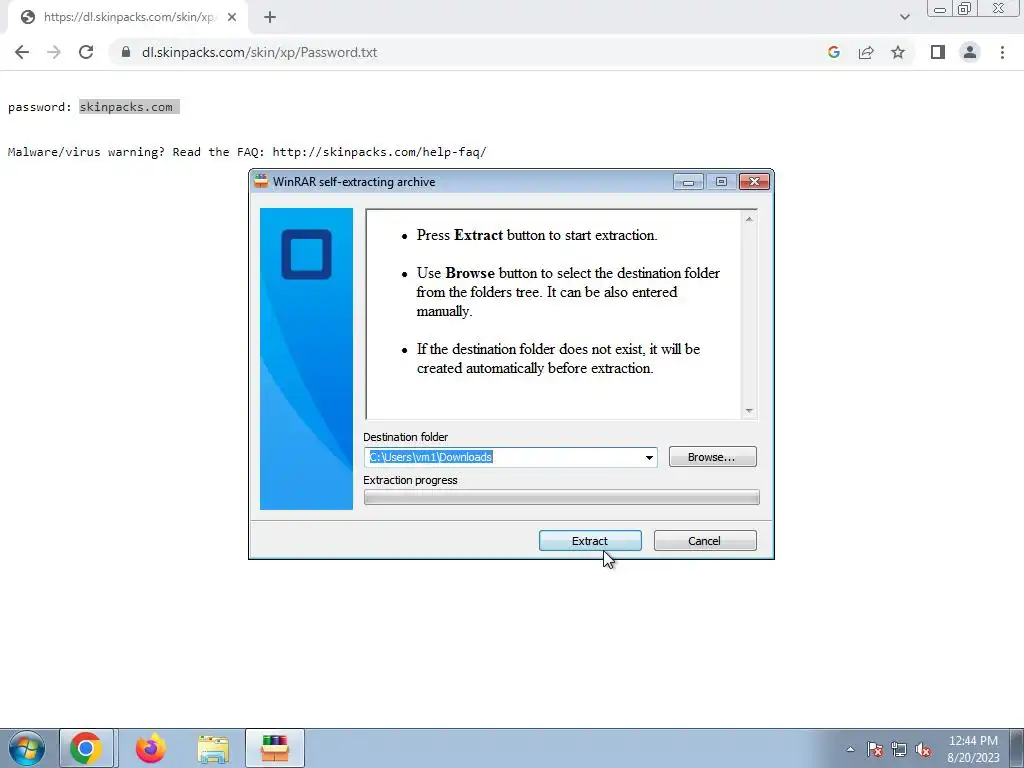Viewport: 1024px width, 768px height.
Task: Restore down the Chrome window
Action: point(964,9)
